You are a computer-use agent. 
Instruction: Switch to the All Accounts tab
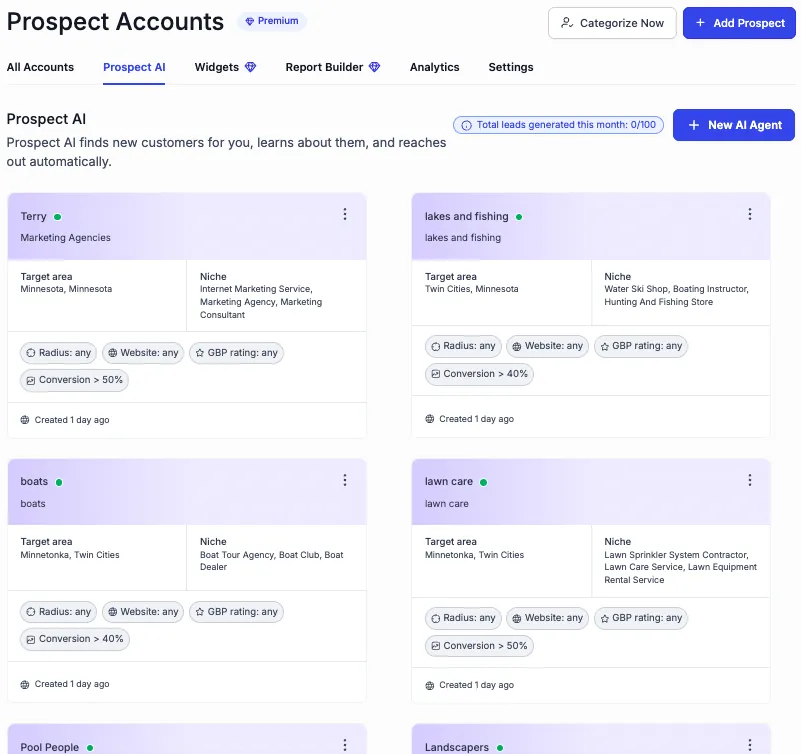click(x=40, y=67)
